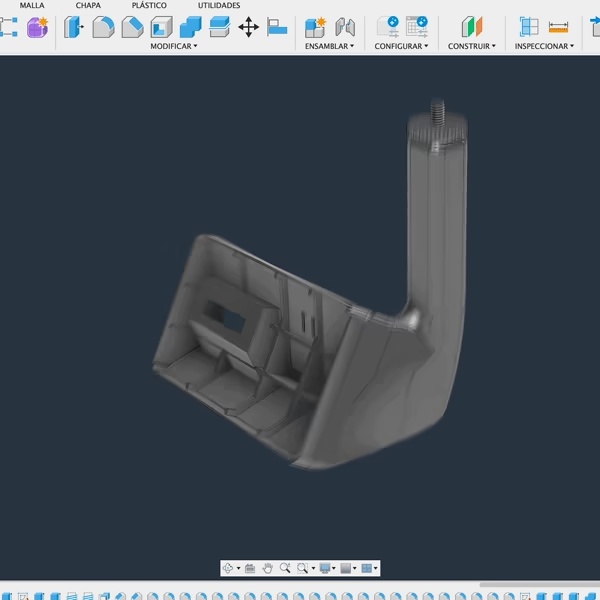Pick the Chamfer tool
Viewport: 600px width, 600px height.
[x=132, y=27]
